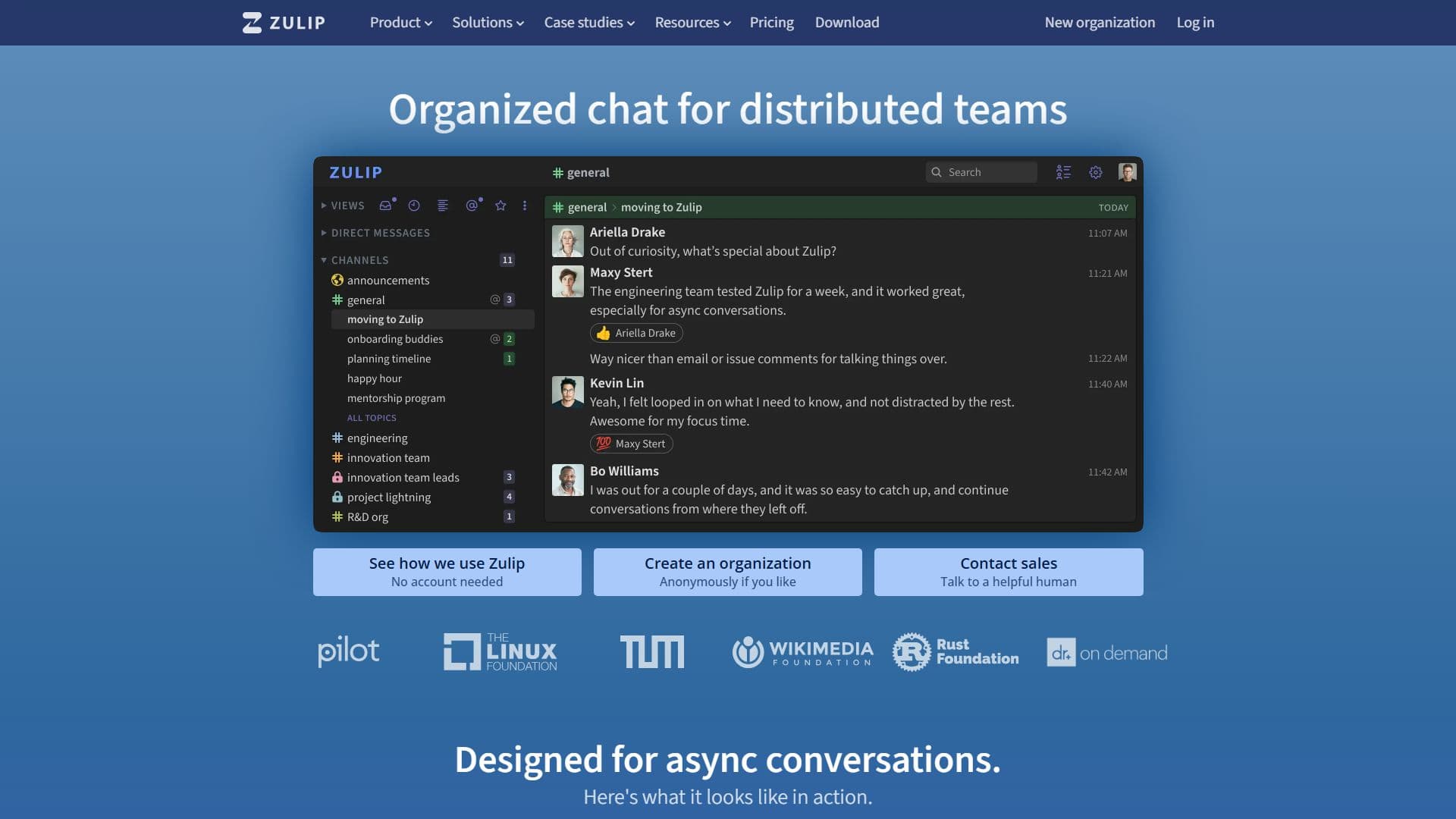
Task: Click Kevin Lin's avatar
Action: click(x=567, y=392)
